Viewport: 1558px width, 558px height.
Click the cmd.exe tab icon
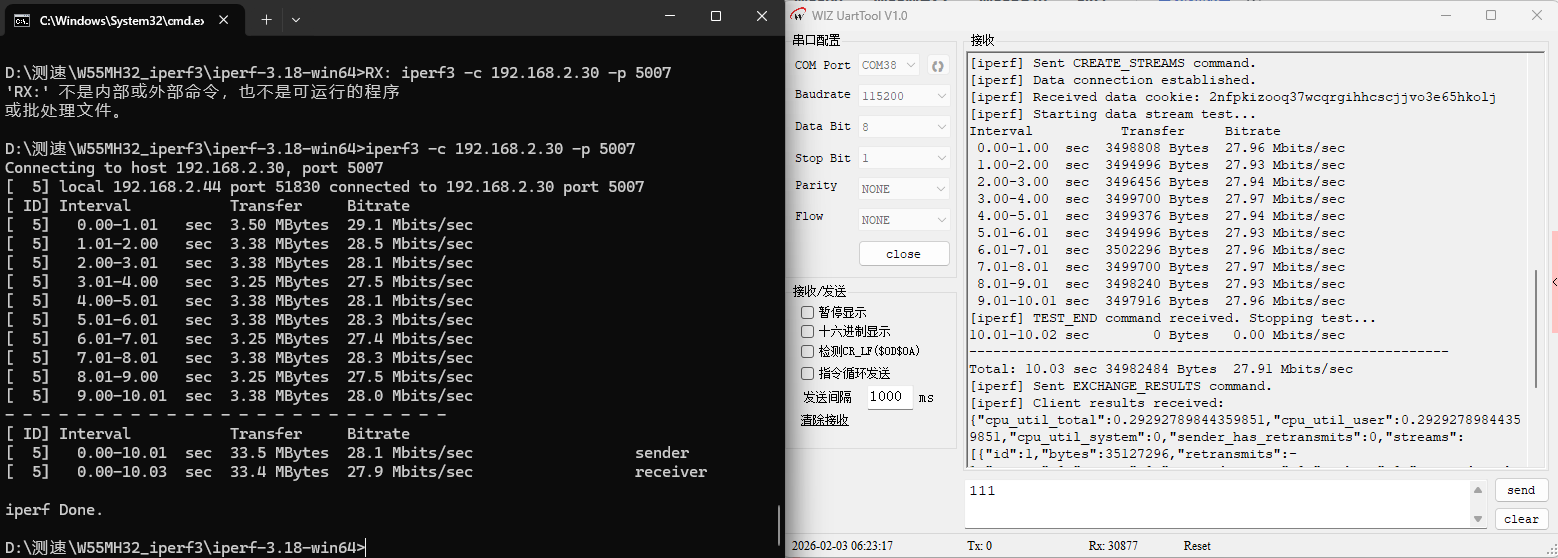click(x=22, y=20)
